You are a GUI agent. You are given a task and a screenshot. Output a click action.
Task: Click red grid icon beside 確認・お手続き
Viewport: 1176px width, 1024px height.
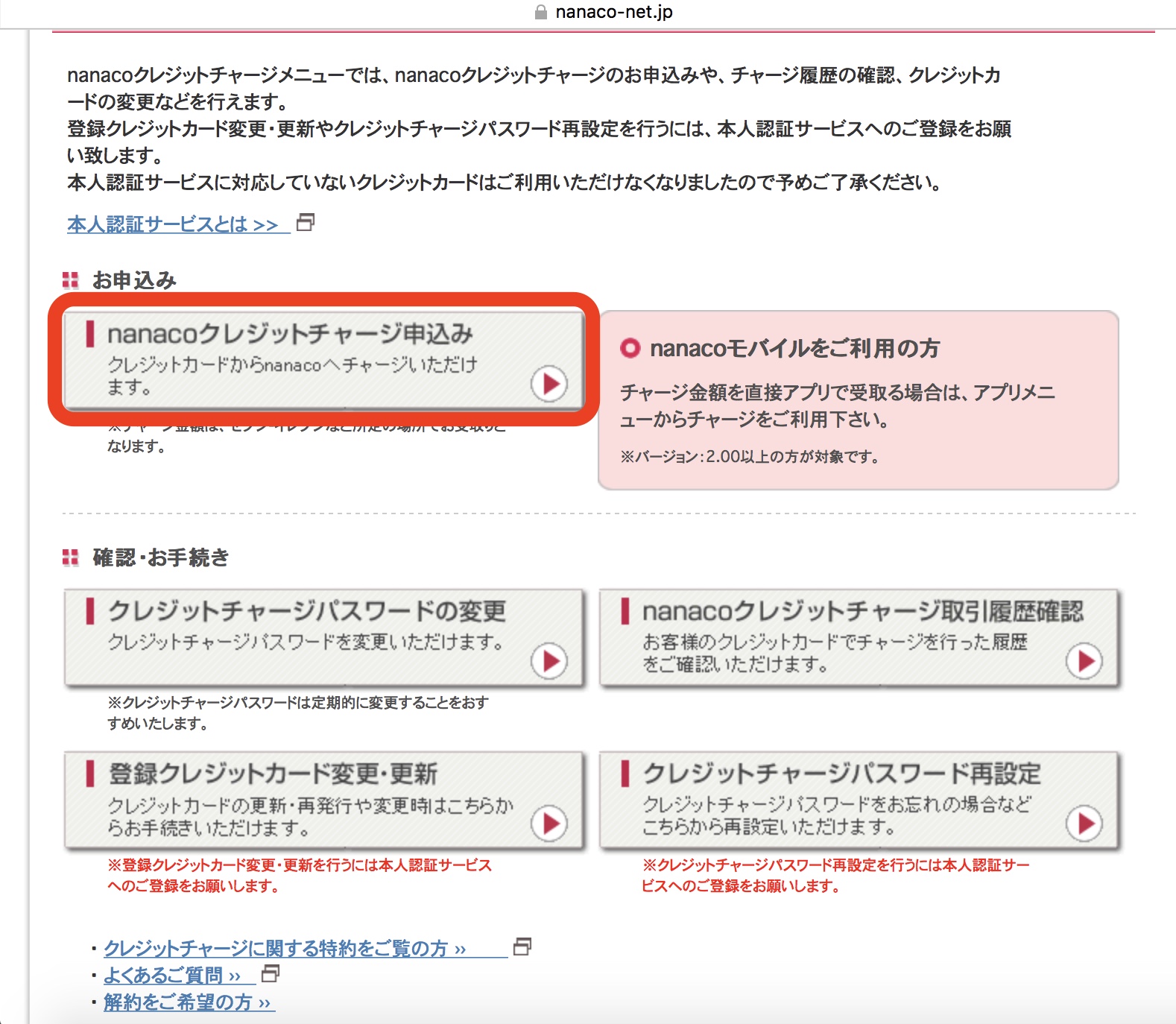click(71, 557)
